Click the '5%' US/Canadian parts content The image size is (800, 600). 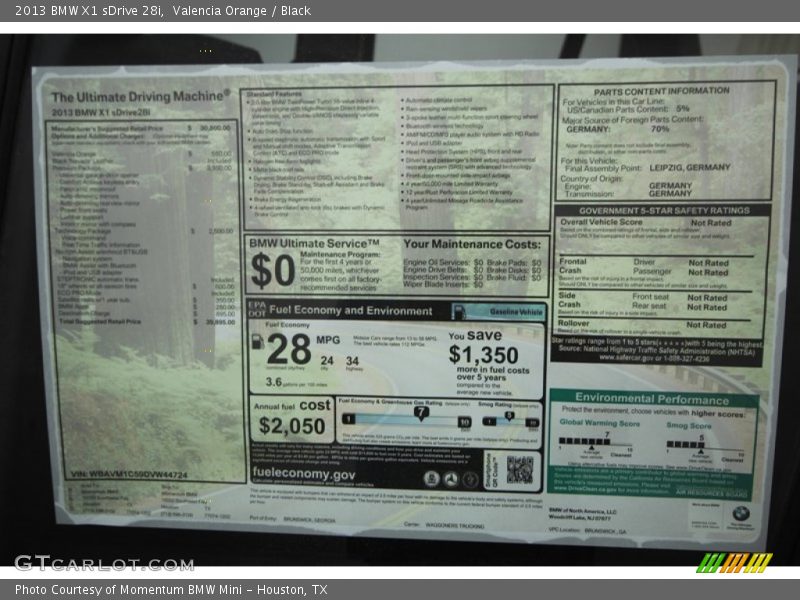(682, 109)
